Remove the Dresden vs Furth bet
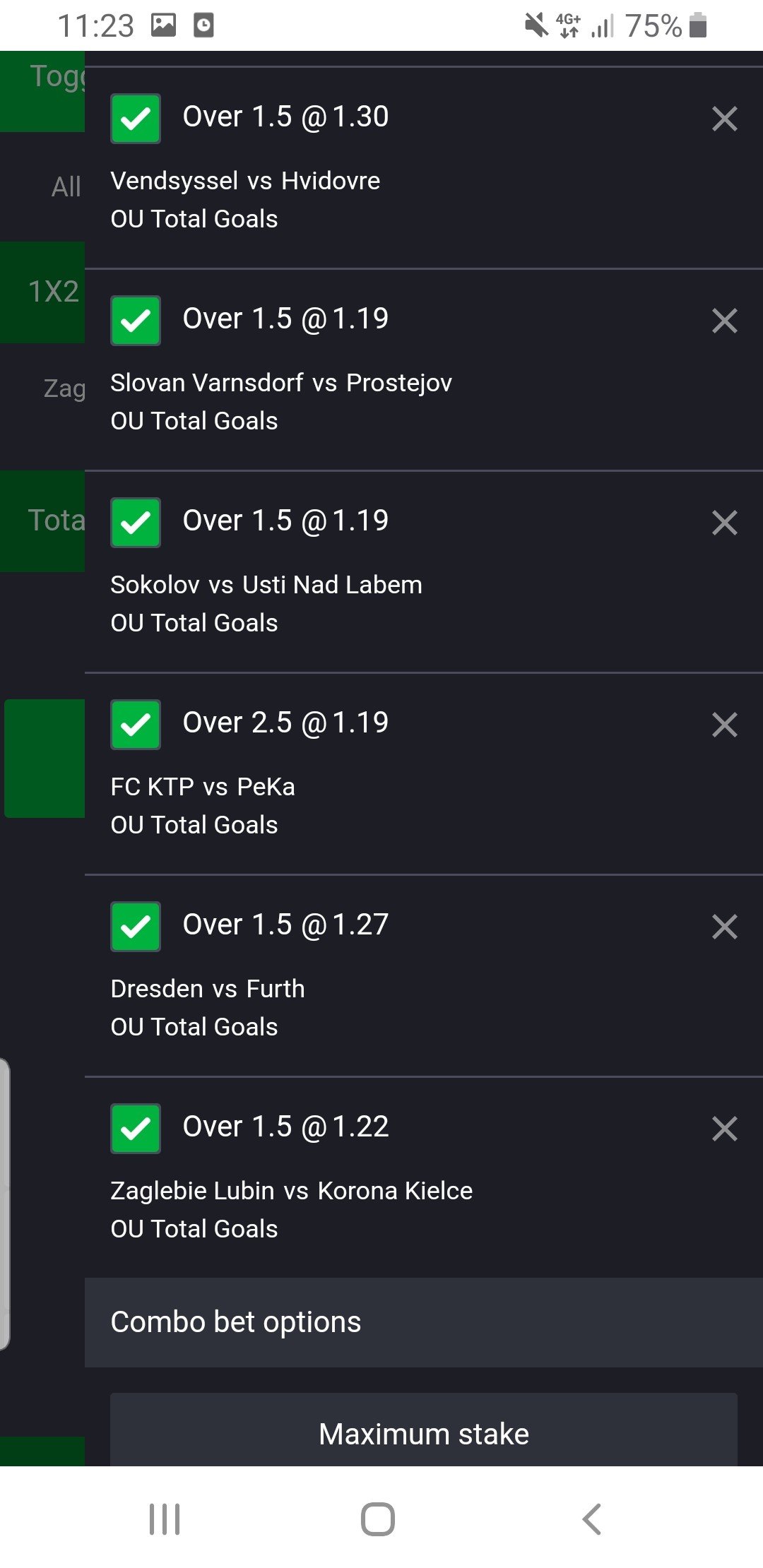The image size is (763, 1568). click(x=724, y=927)
